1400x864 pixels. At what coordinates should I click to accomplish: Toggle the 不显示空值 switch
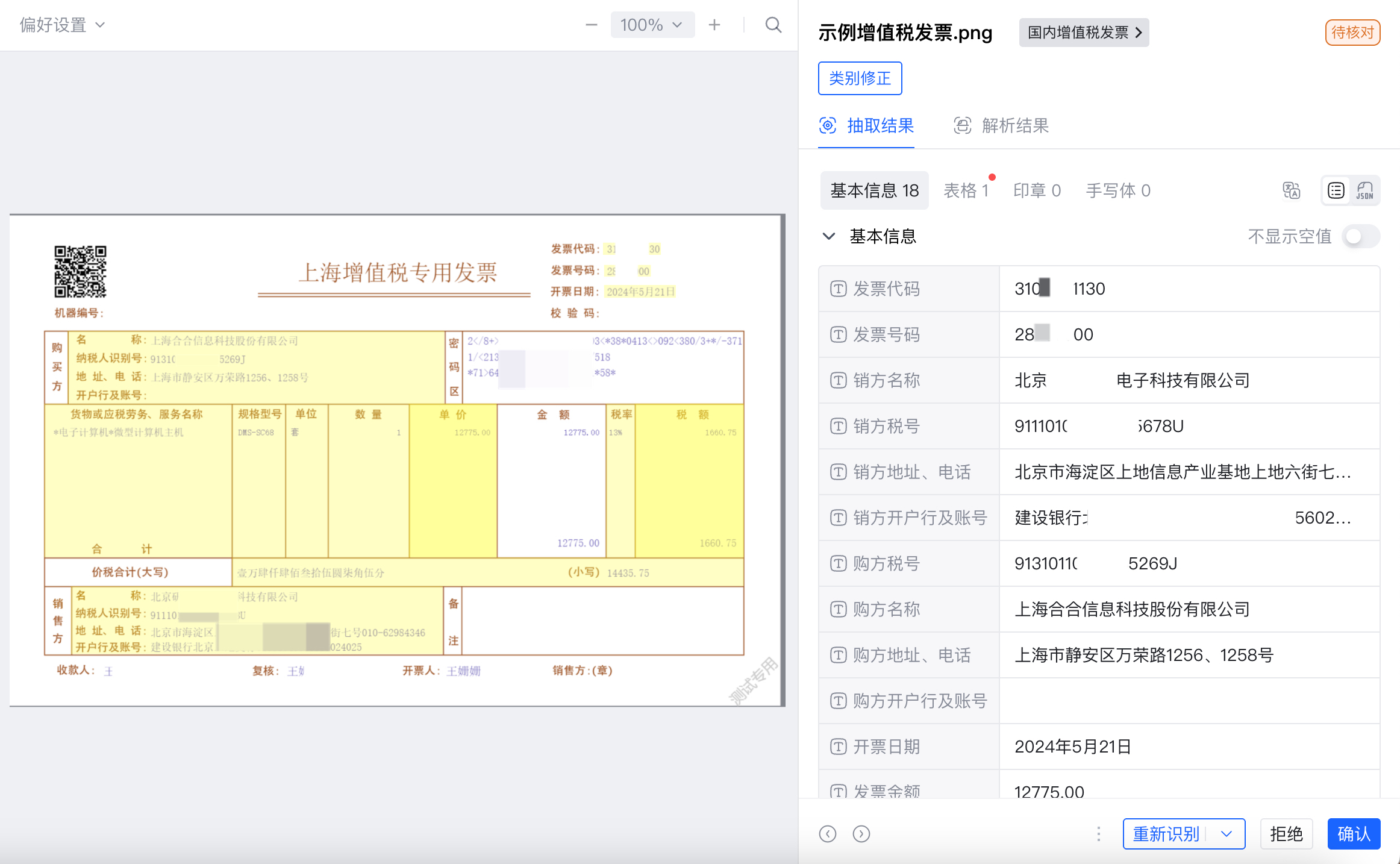[x=1360, y=236]
